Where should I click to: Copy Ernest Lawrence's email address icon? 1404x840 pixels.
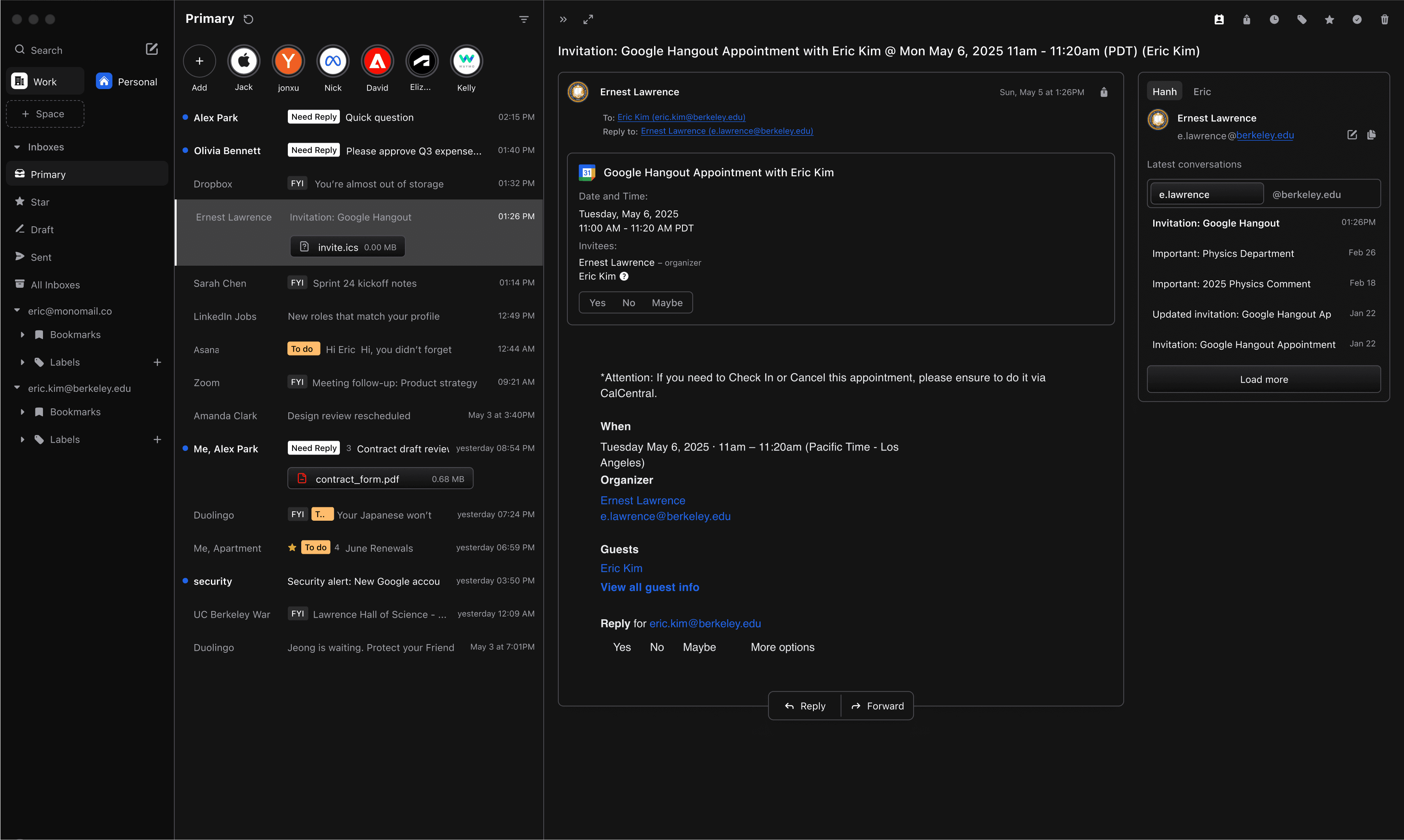tap(1371, 135)
